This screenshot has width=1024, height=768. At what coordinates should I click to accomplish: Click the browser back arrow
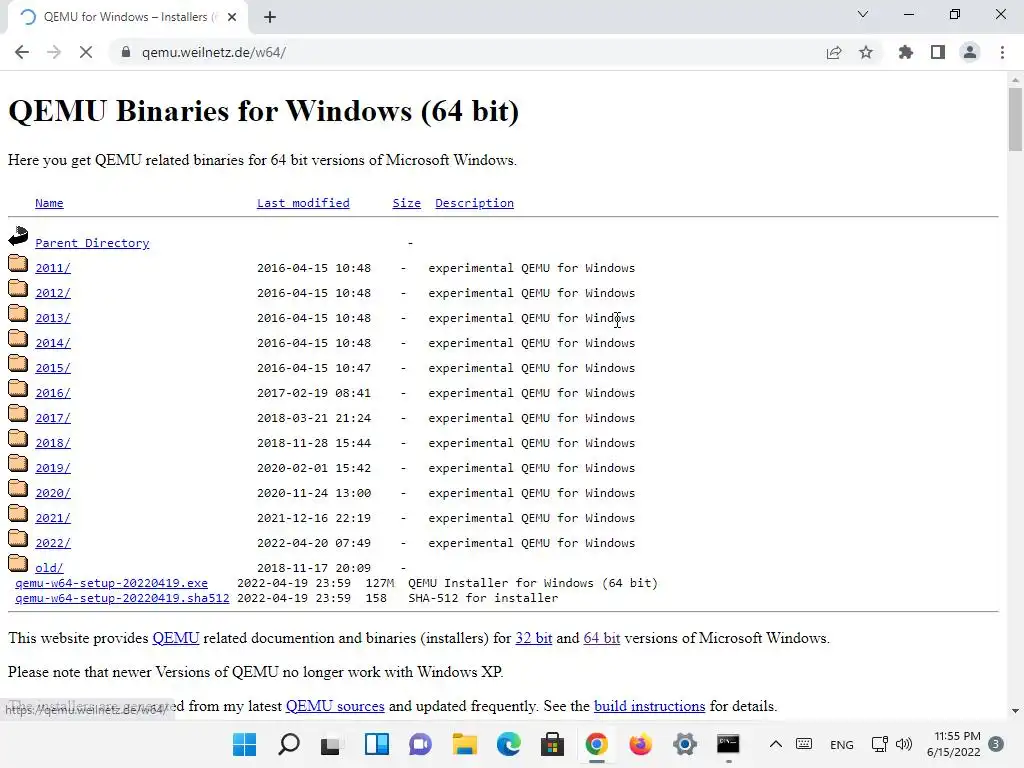click(22, 52)
